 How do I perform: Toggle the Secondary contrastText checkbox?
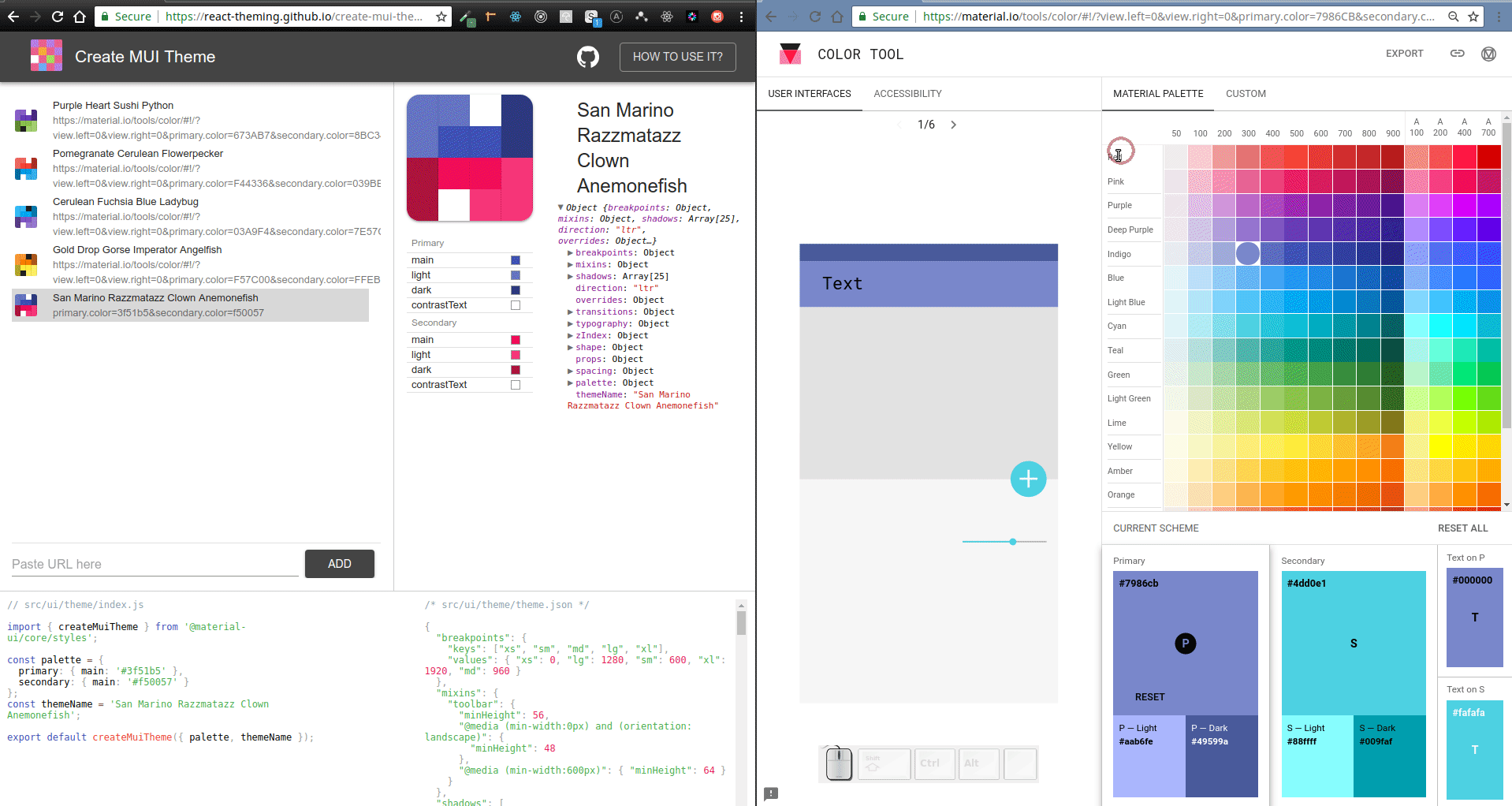coord(516,385)
